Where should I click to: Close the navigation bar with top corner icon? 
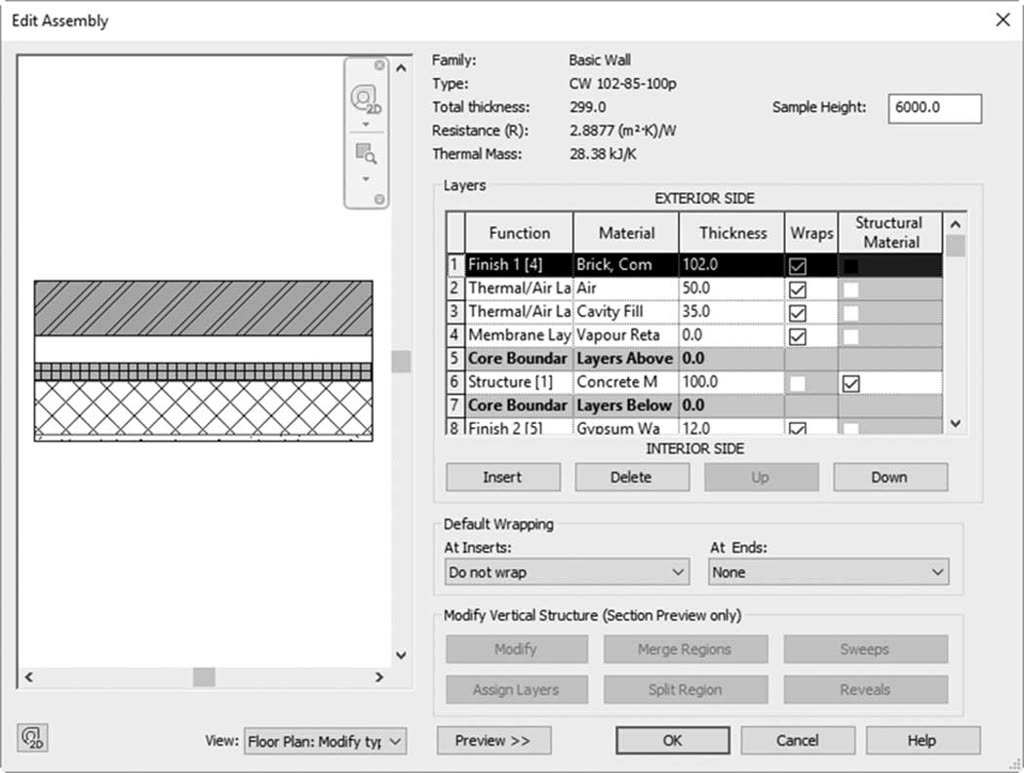379,65
